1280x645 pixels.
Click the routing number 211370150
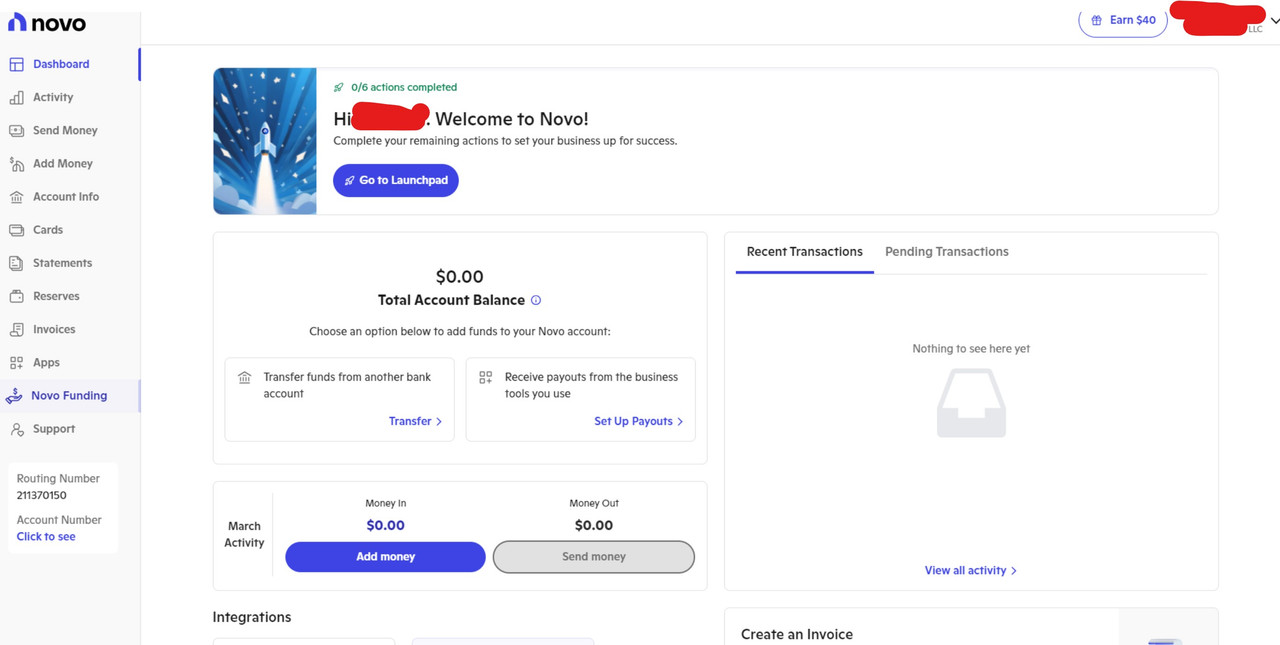41,496
